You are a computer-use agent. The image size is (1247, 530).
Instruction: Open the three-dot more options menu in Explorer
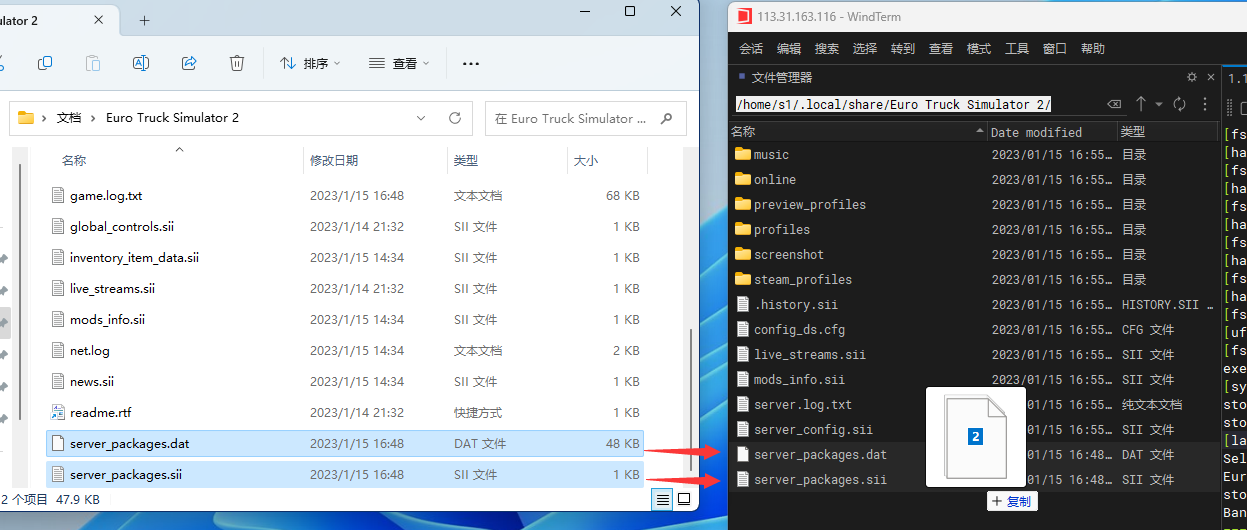tap(471, 63)
